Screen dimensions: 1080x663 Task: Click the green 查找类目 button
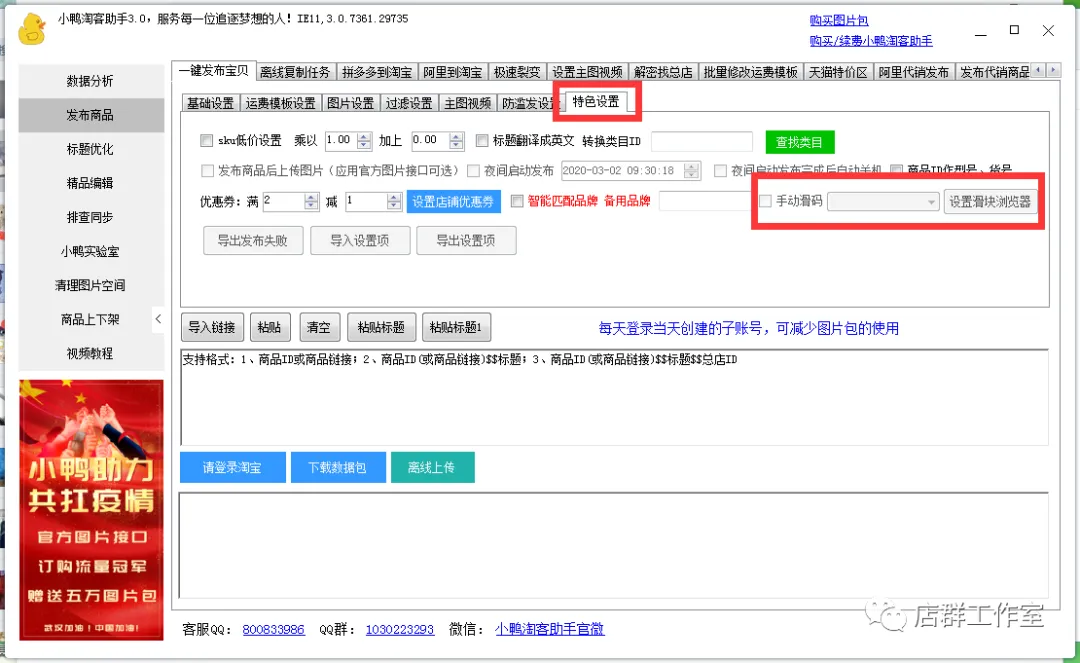800,141
